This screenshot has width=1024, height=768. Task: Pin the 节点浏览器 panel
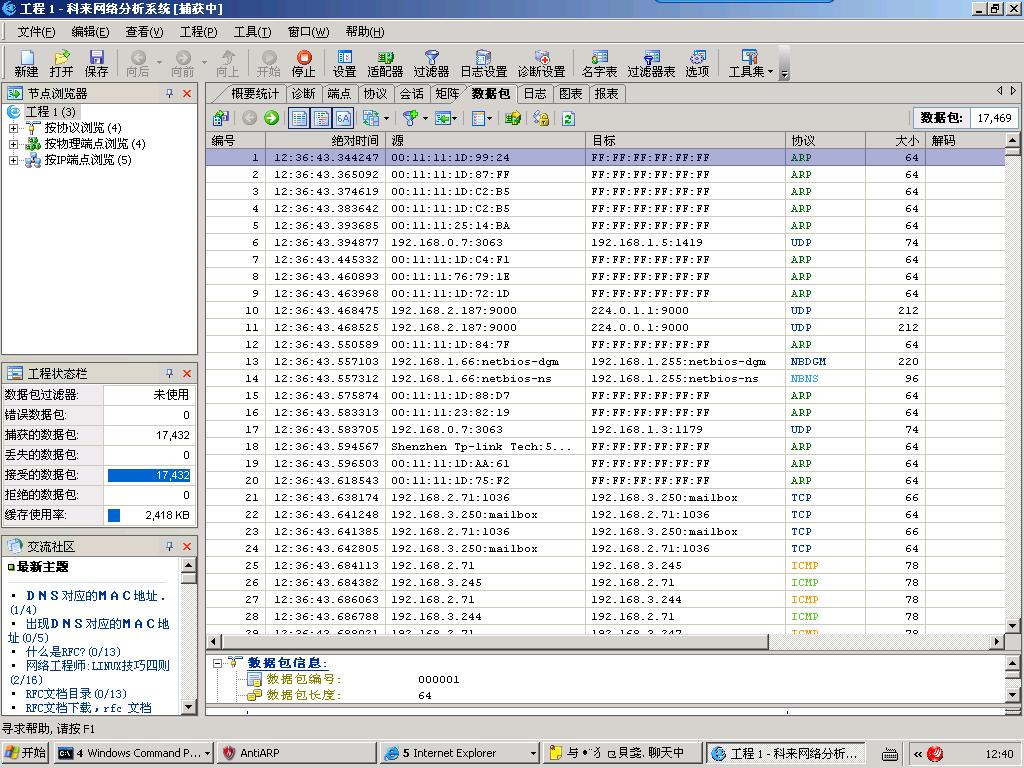169,93
